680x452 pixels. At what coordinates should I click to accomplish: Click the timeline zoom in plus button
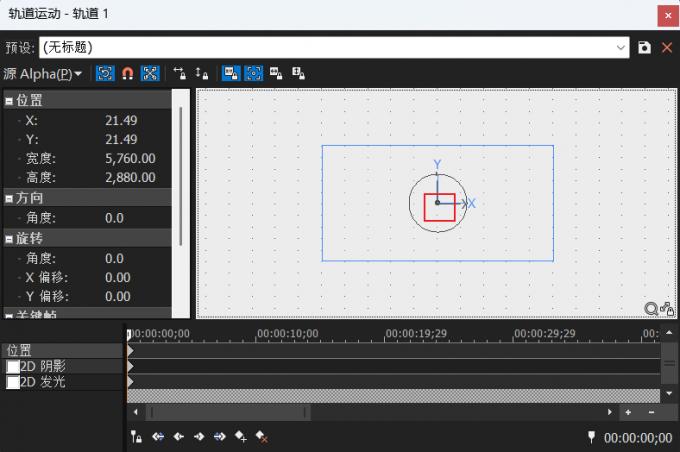point(628,412)
